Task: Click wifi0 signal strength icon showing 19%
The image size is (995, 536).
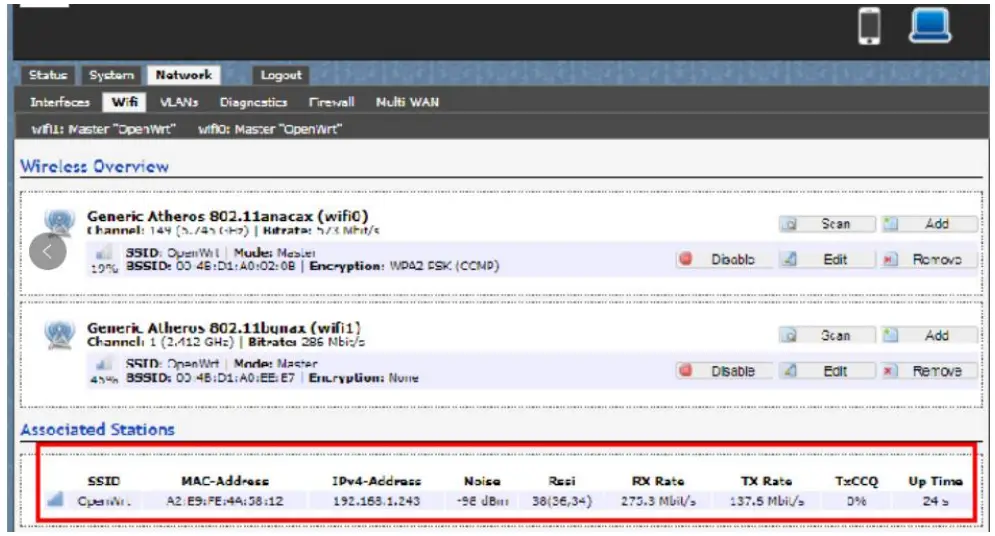Action: click(x=103, y=253)
